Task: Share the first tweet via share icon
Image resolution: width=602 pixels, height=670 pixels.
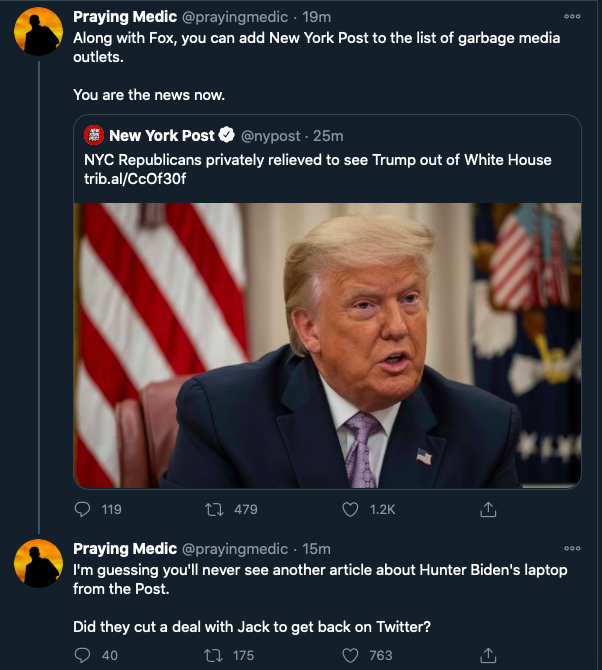Action: pyautogui.click(x=488, y=509)
